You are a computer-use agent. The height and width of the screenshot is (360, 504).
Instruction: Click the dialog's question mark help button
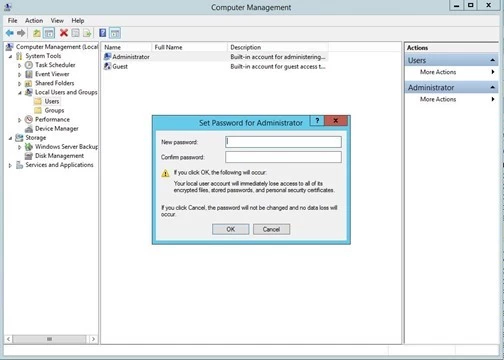(x=317, y=121)
